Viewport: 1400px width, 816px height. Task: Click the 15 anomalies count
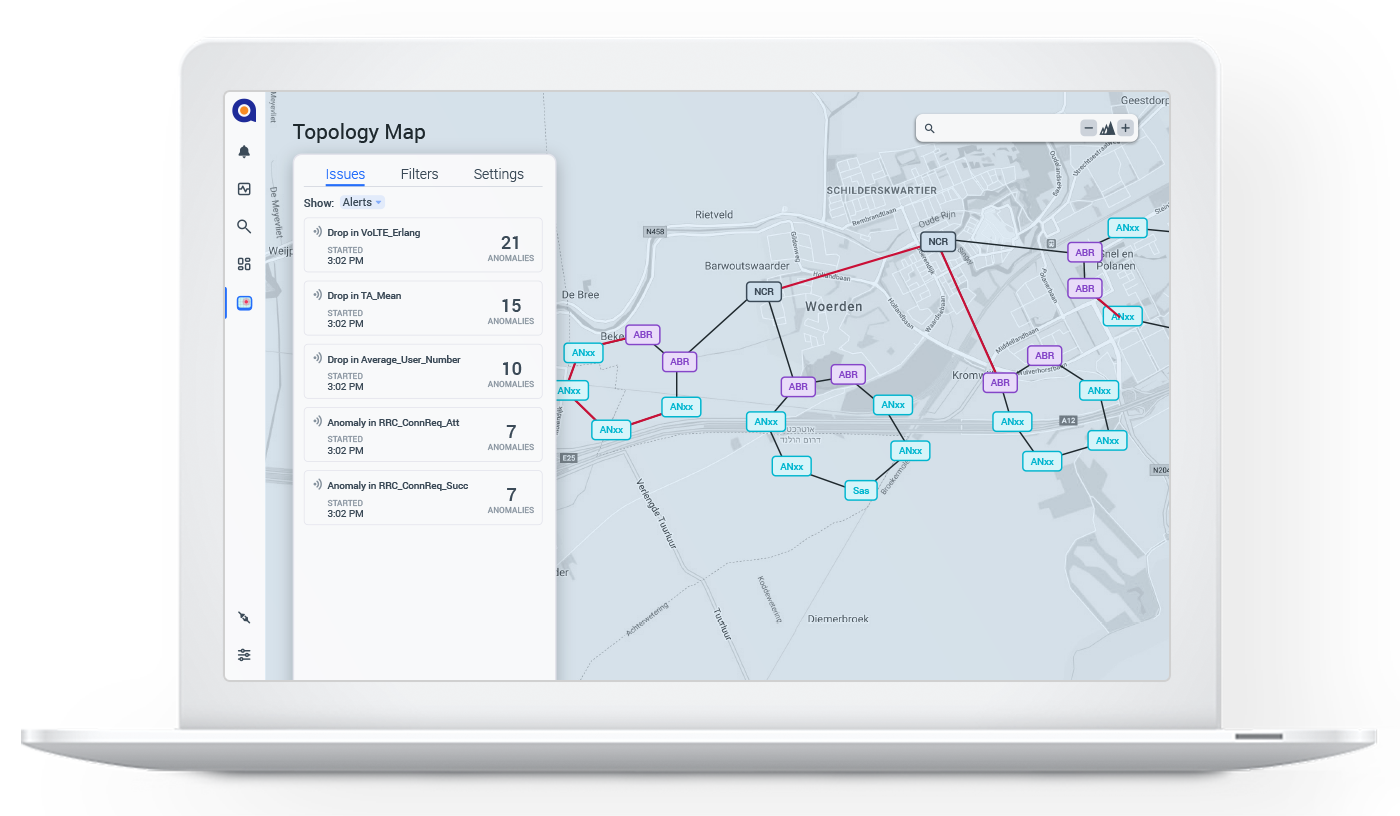511,305
